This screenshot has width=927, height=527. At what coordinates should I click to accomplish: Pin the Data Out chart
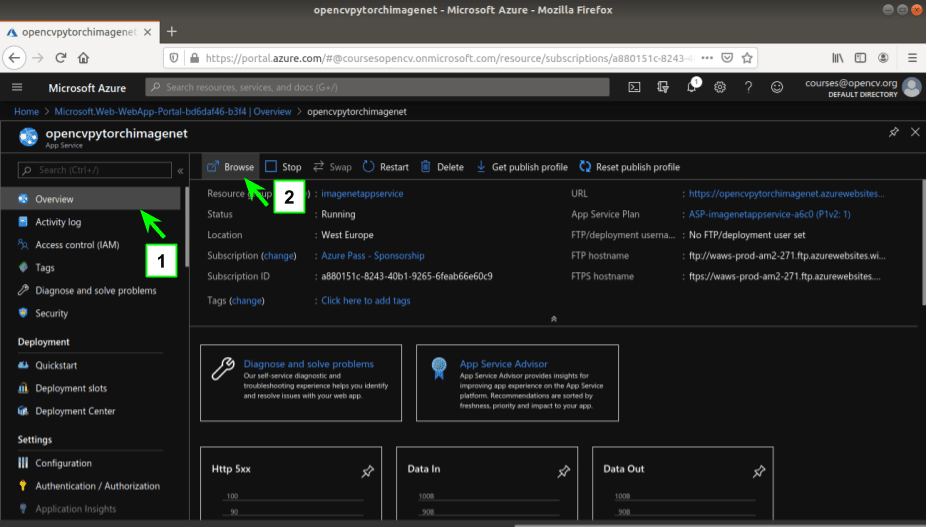tap(759, 471)
